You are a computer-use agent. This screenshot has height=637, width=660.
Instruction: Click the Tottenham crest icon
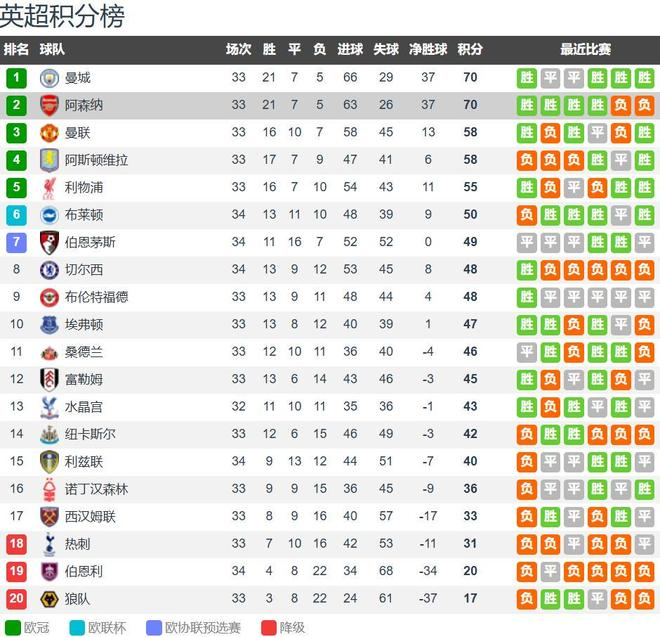(49, 543)
